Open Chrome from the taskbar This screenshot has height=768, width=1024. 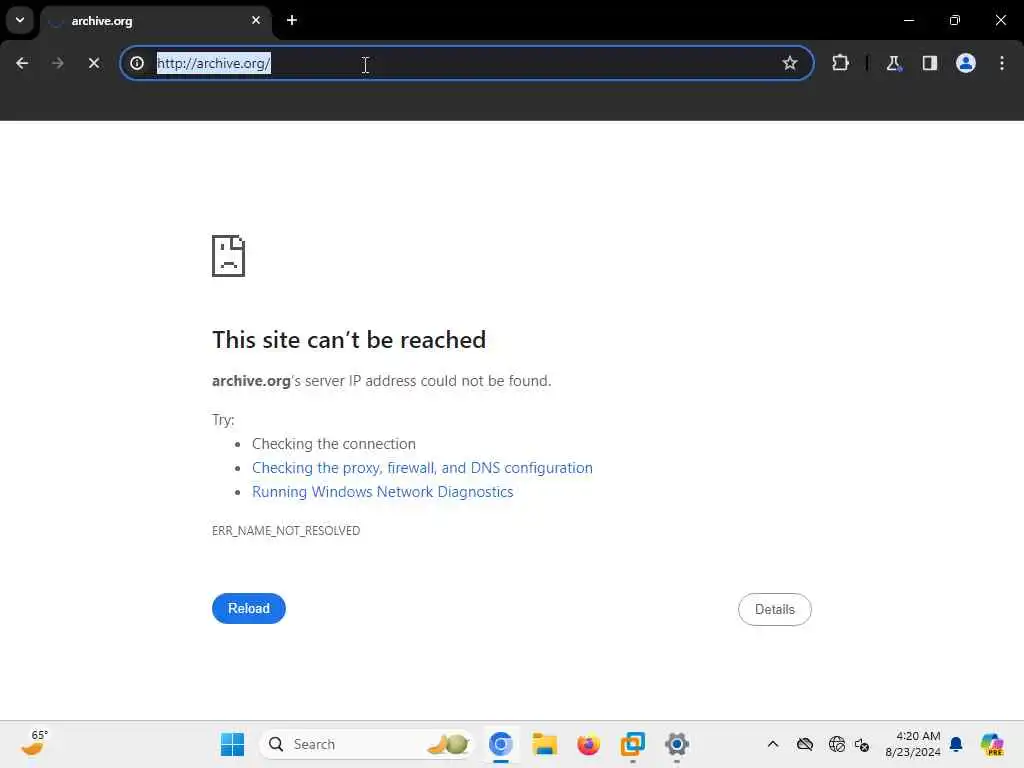501,744
